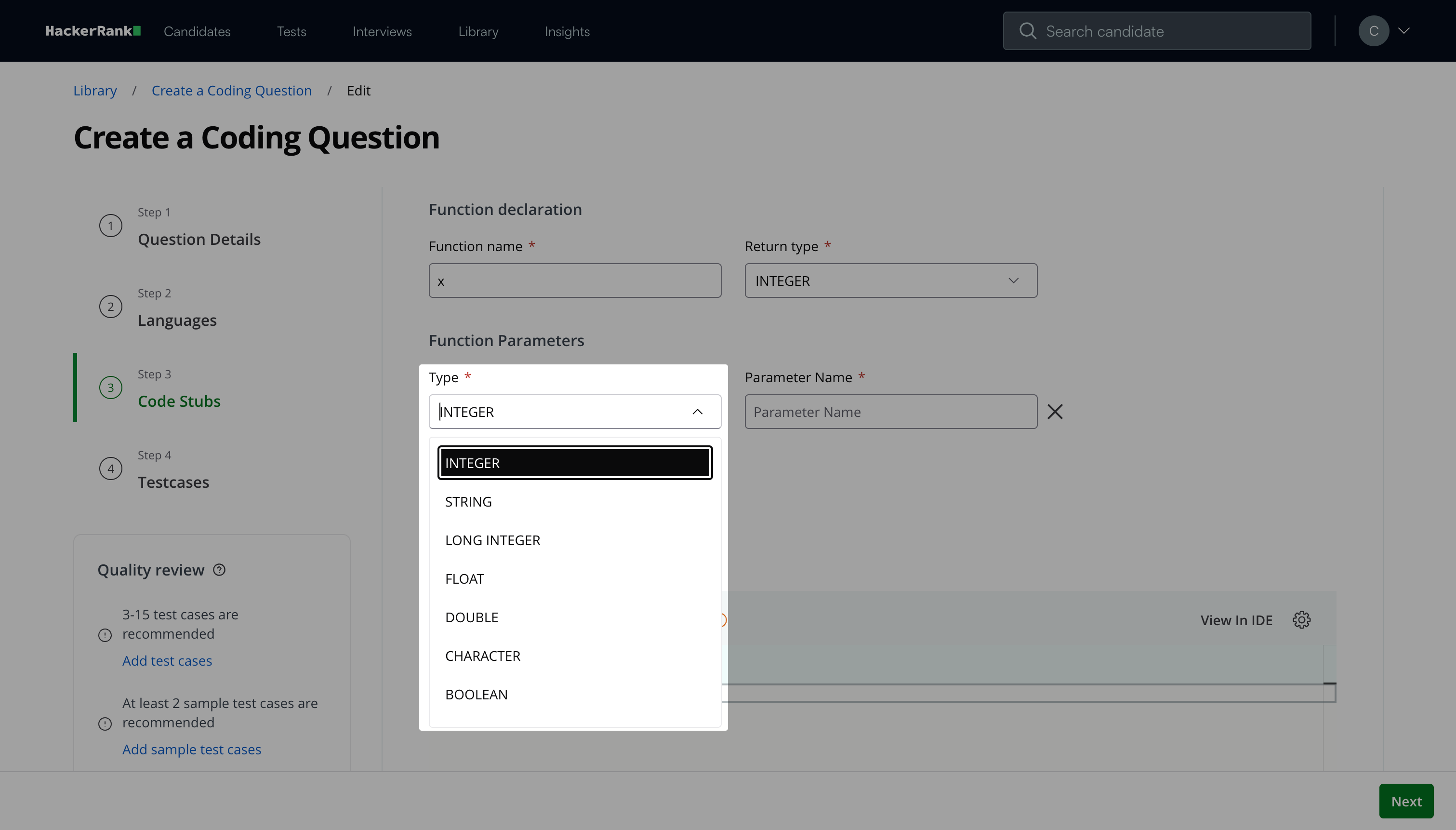Select LONG INTEGER option
This screenshot has width=1456, height=830.
pos(493,540)
